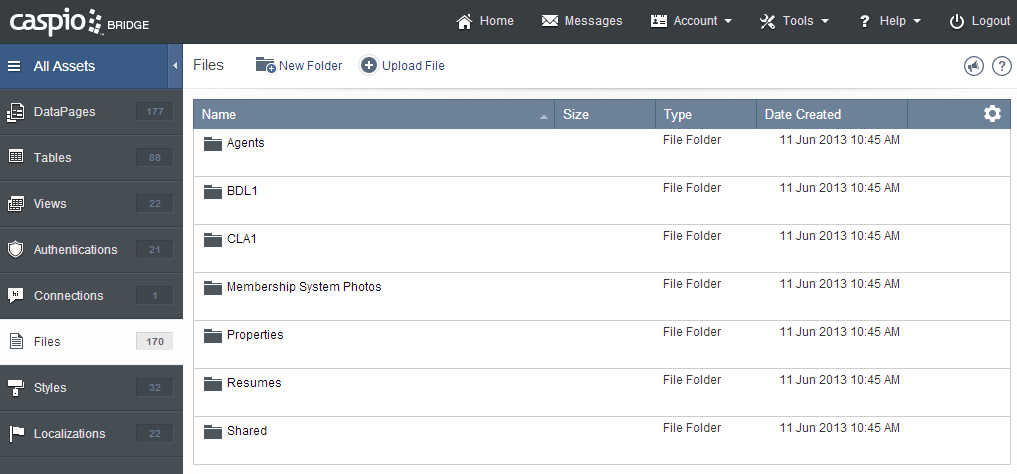
Task: Open the Messages page
Action: [x=581, y=21]
